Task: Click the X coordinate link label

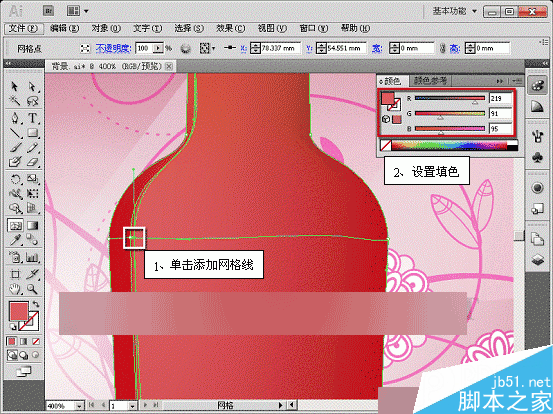Action: click(244, 48)
